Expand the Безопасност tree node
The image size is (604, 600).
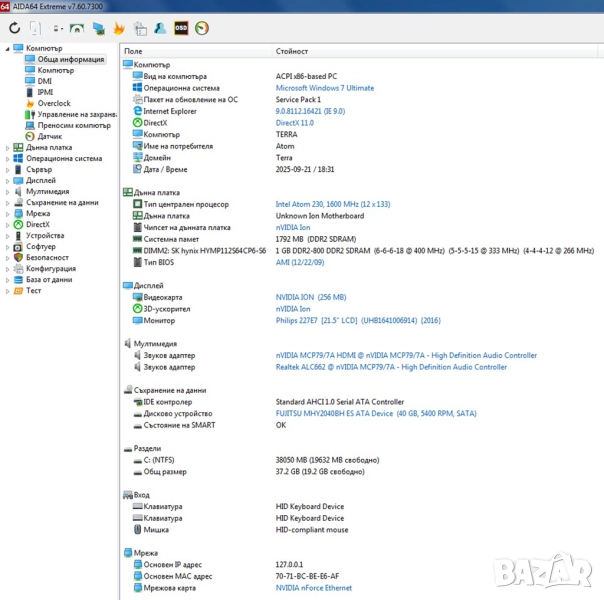[x=8, y=257]
